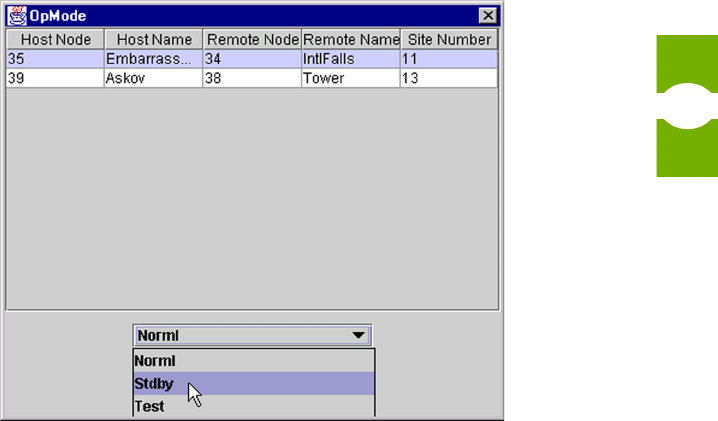Image resolution: width=718 pixels, height=421 pixels.
Task: Select the Site Number cell 11
Action: point(449,59)
